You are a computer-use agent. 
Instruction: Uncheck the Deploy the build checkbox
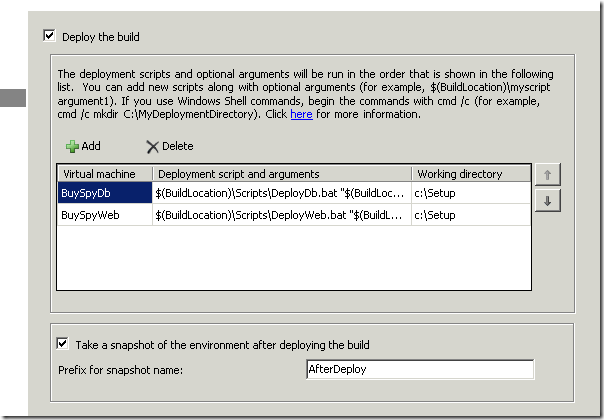[49, 36]
